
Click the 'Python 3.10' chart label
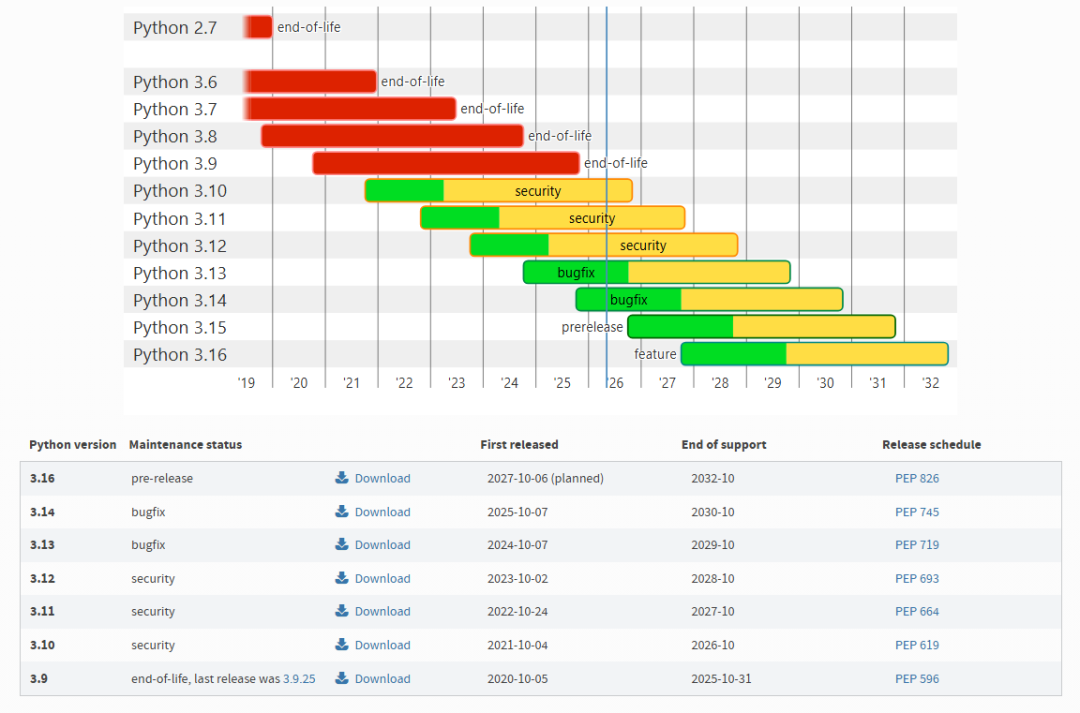[x=180, y=191]
